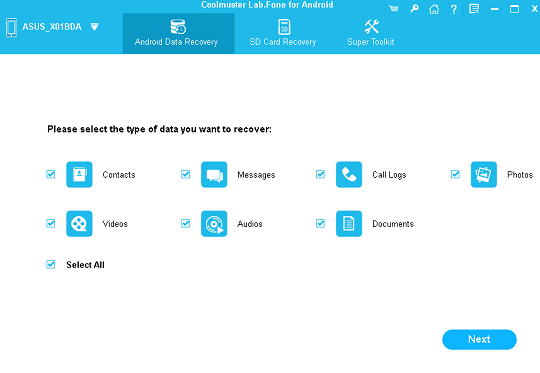540x373 pixels.
Task: Click the Contacts address book icon
Action: click(x=79, y=174)
